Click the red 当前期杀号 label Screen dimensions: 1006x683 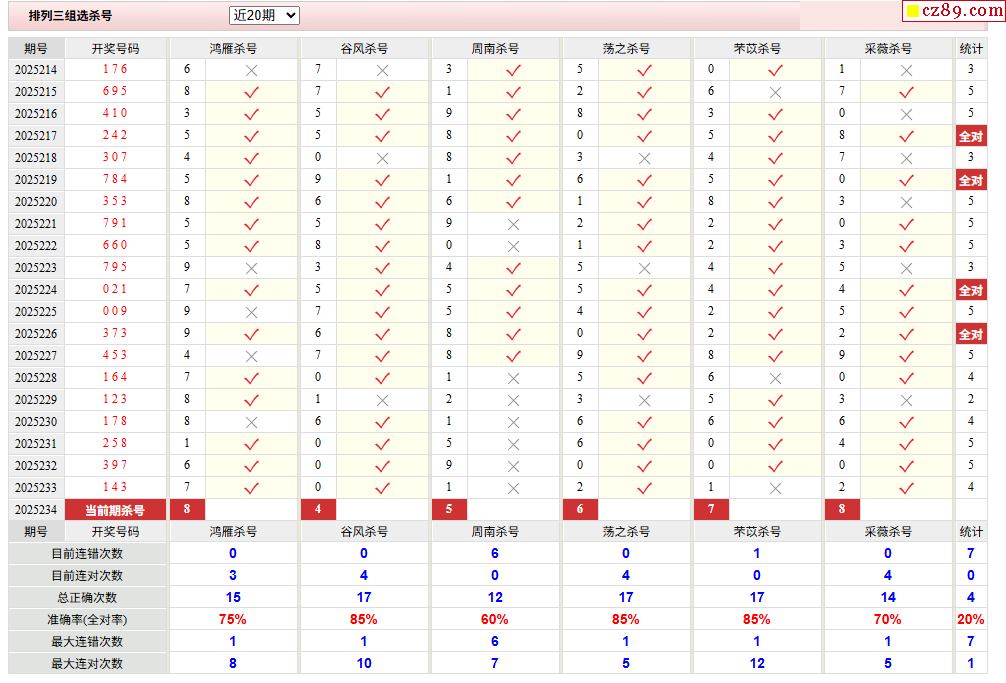pos(115,510)
